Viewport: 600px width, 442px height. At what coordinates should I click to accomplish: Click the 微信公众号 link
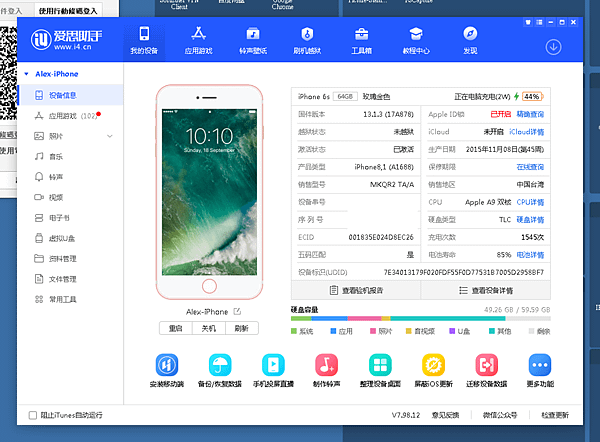500,415
